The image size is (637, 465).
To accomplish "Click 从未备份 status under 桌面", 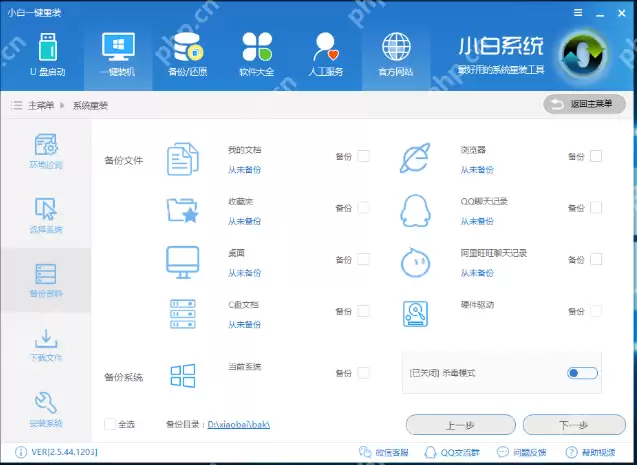I will (244, 273).
